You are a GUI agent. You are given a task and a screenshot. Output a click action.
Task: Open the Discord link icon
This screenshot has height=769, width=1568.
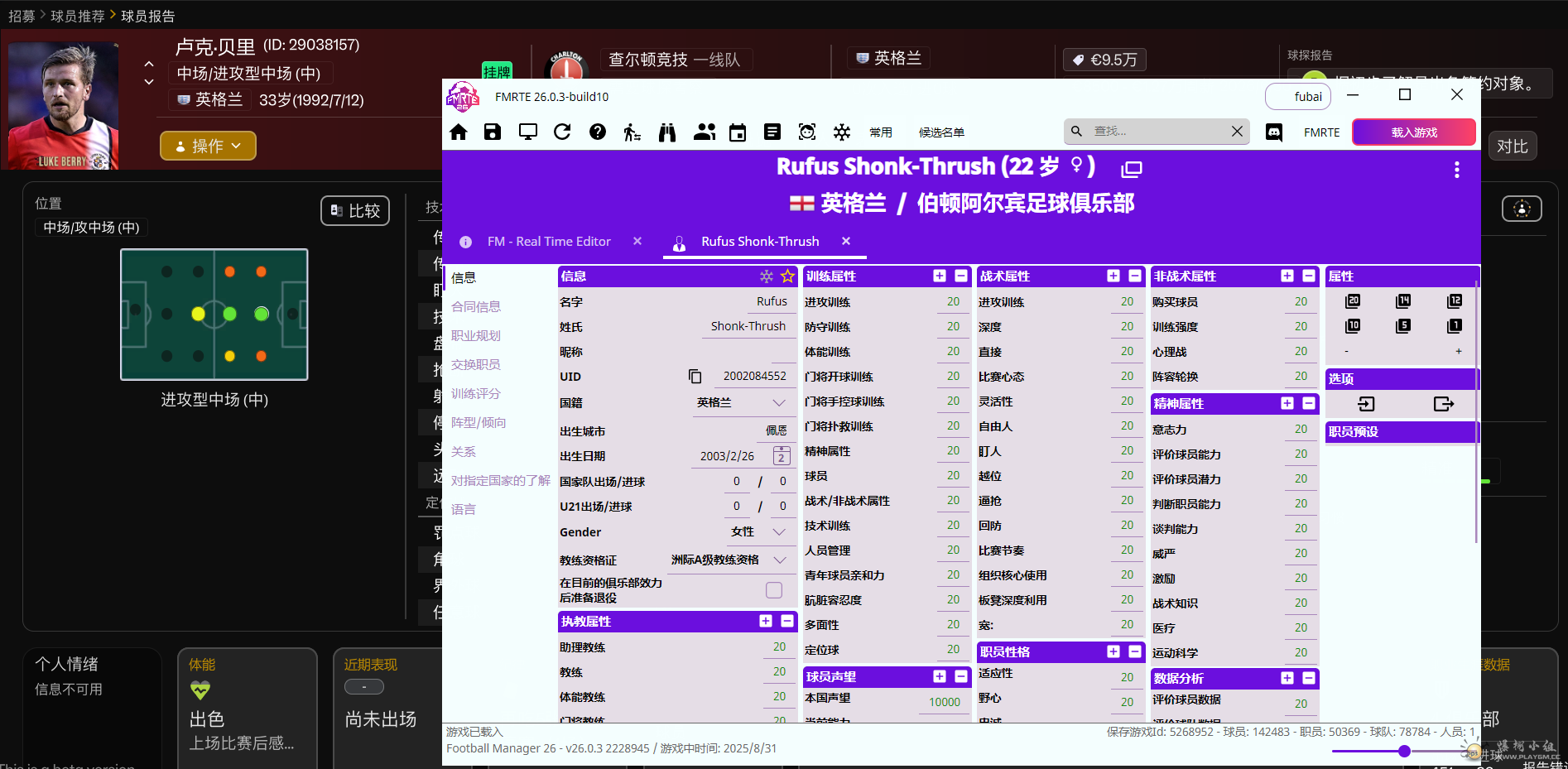pos(1274,132)
